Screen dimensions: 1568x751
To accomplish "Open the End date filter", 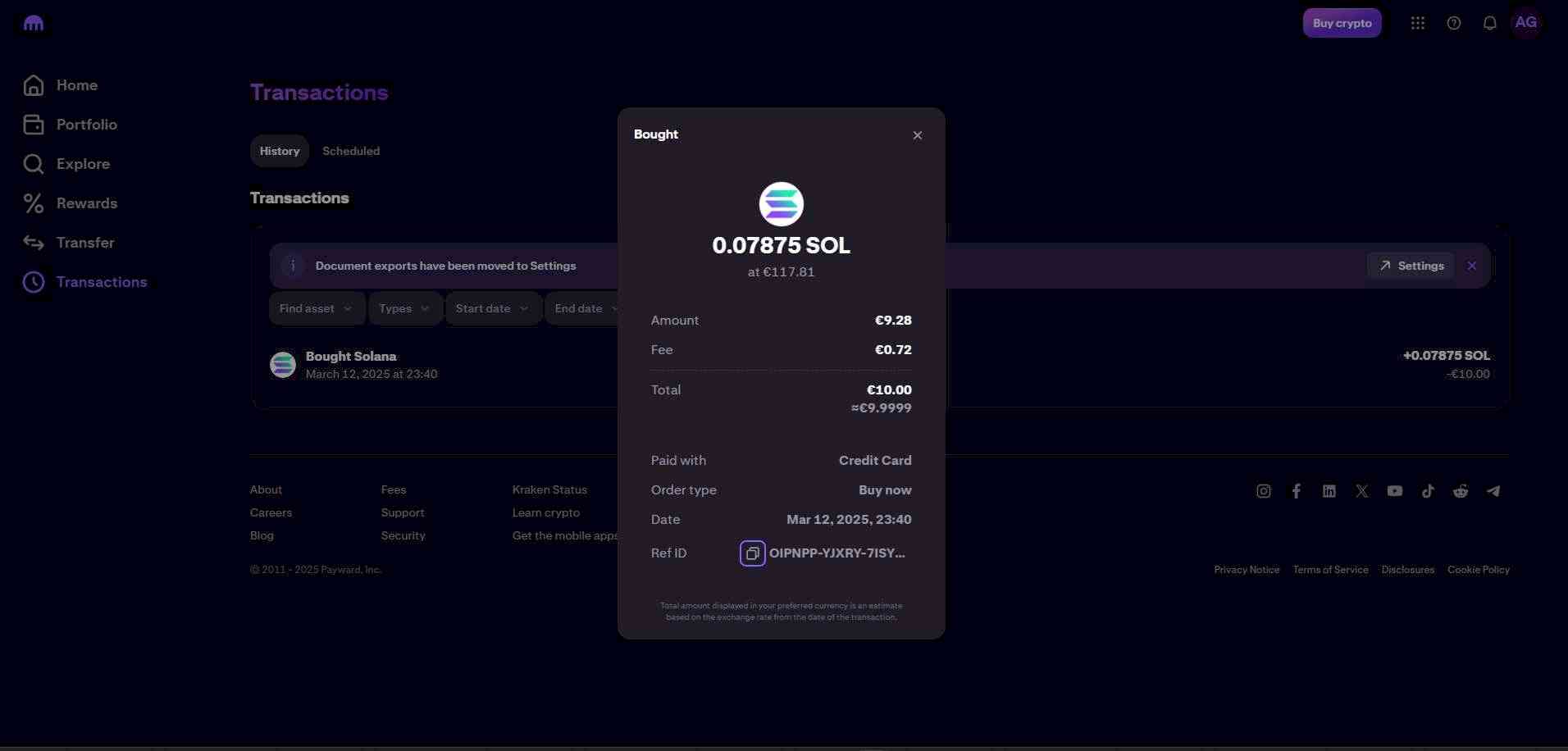I will coord(582,308).
